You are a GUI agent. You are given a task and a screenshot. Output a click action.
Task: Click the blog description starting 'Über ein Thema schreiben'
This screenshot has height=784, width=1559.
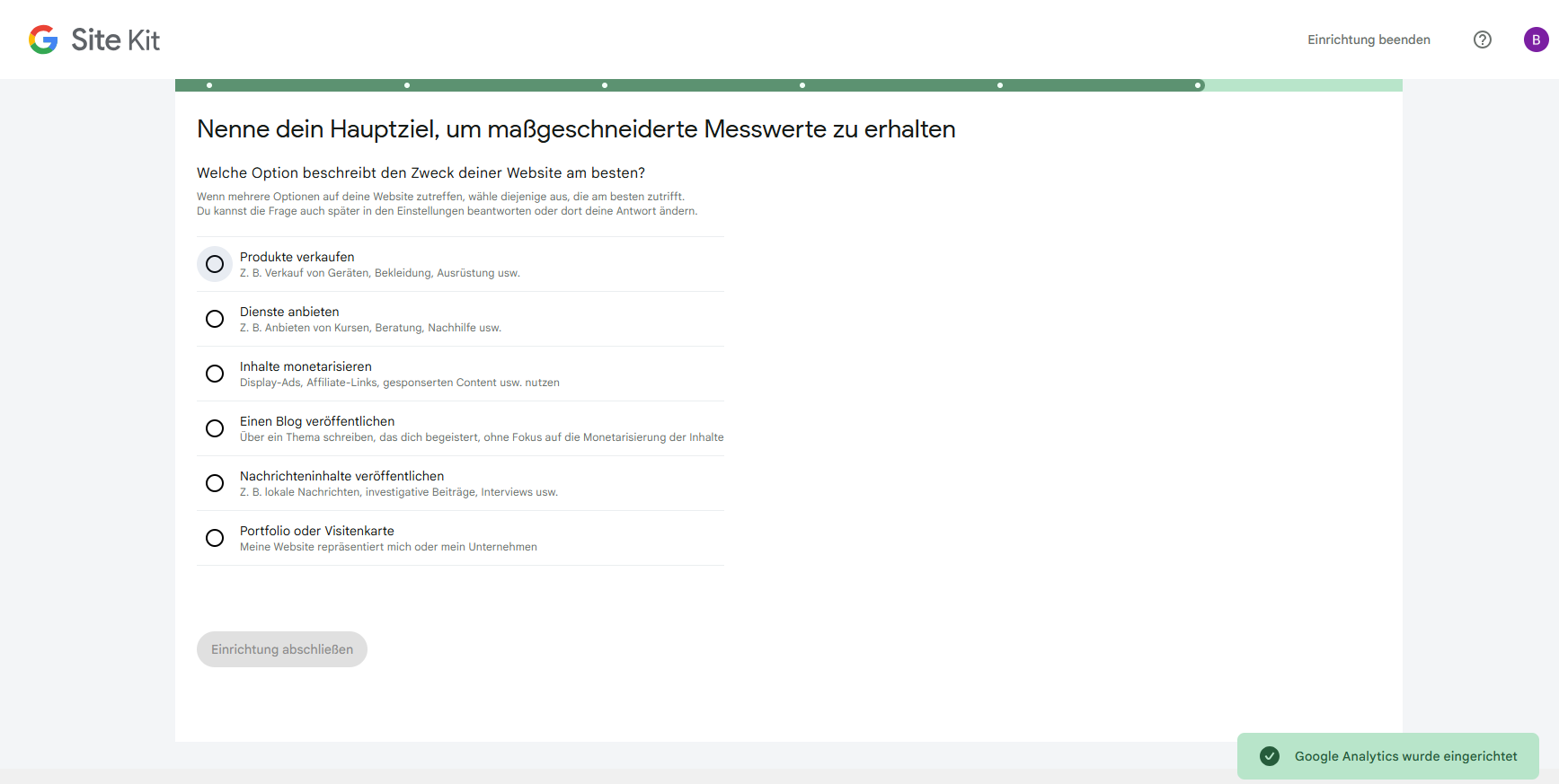pyautogui.click(x=482, y=437)
